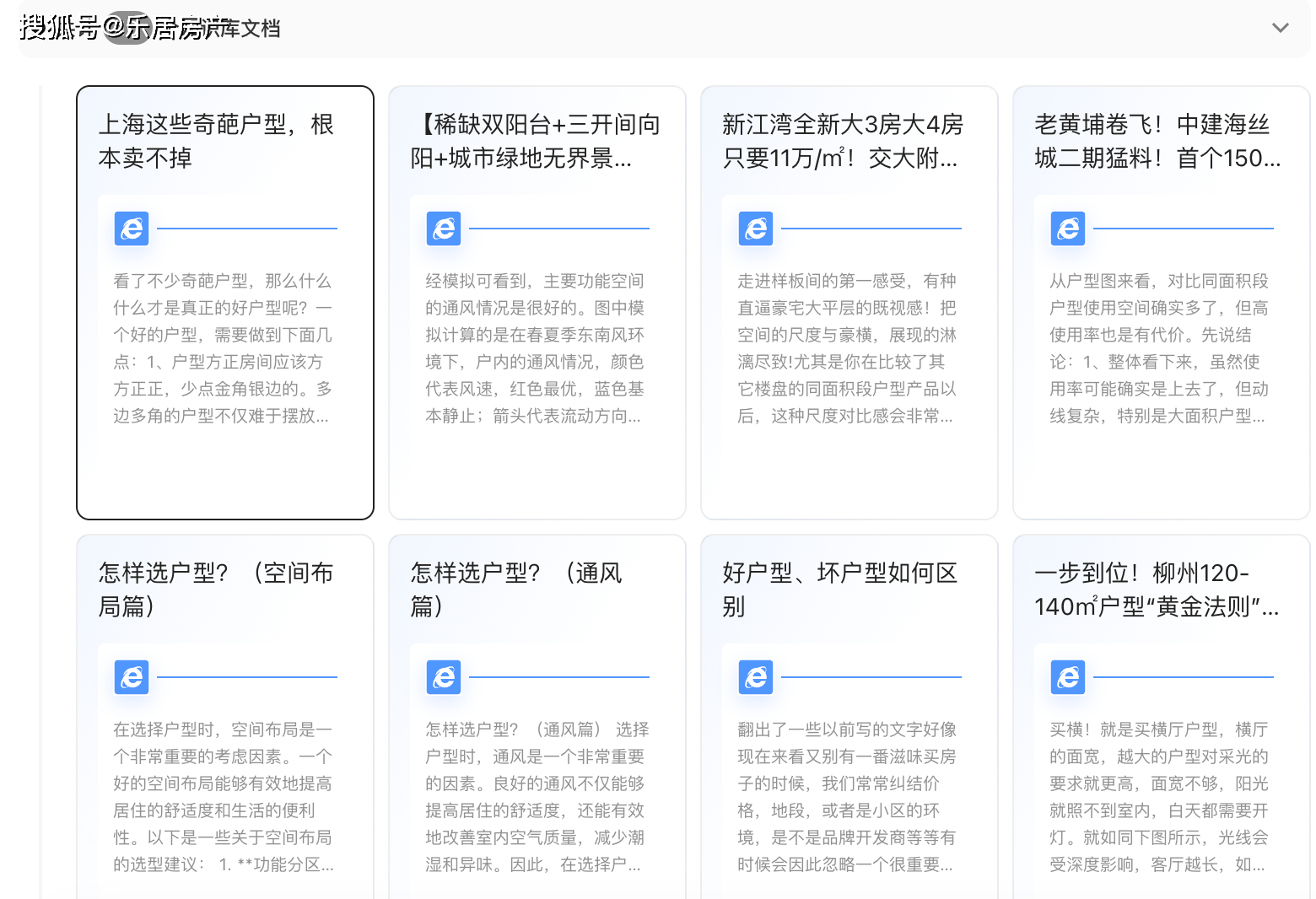Open title 怎样选户型？（通风篇）
This screenshot has height=899, width=1316.
(515, 589)
